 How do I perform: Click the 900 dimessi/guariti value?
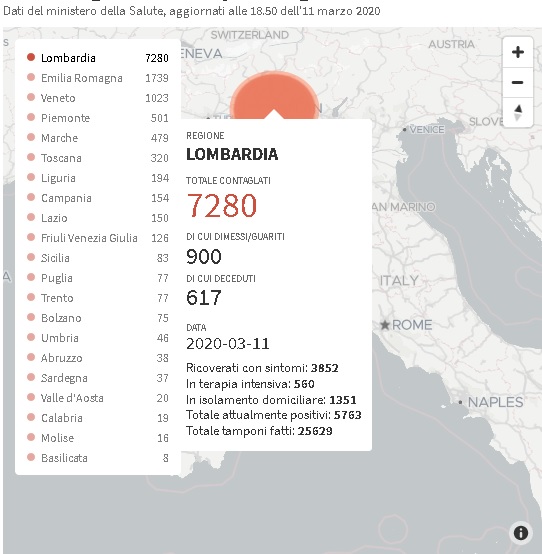point(204,257)
